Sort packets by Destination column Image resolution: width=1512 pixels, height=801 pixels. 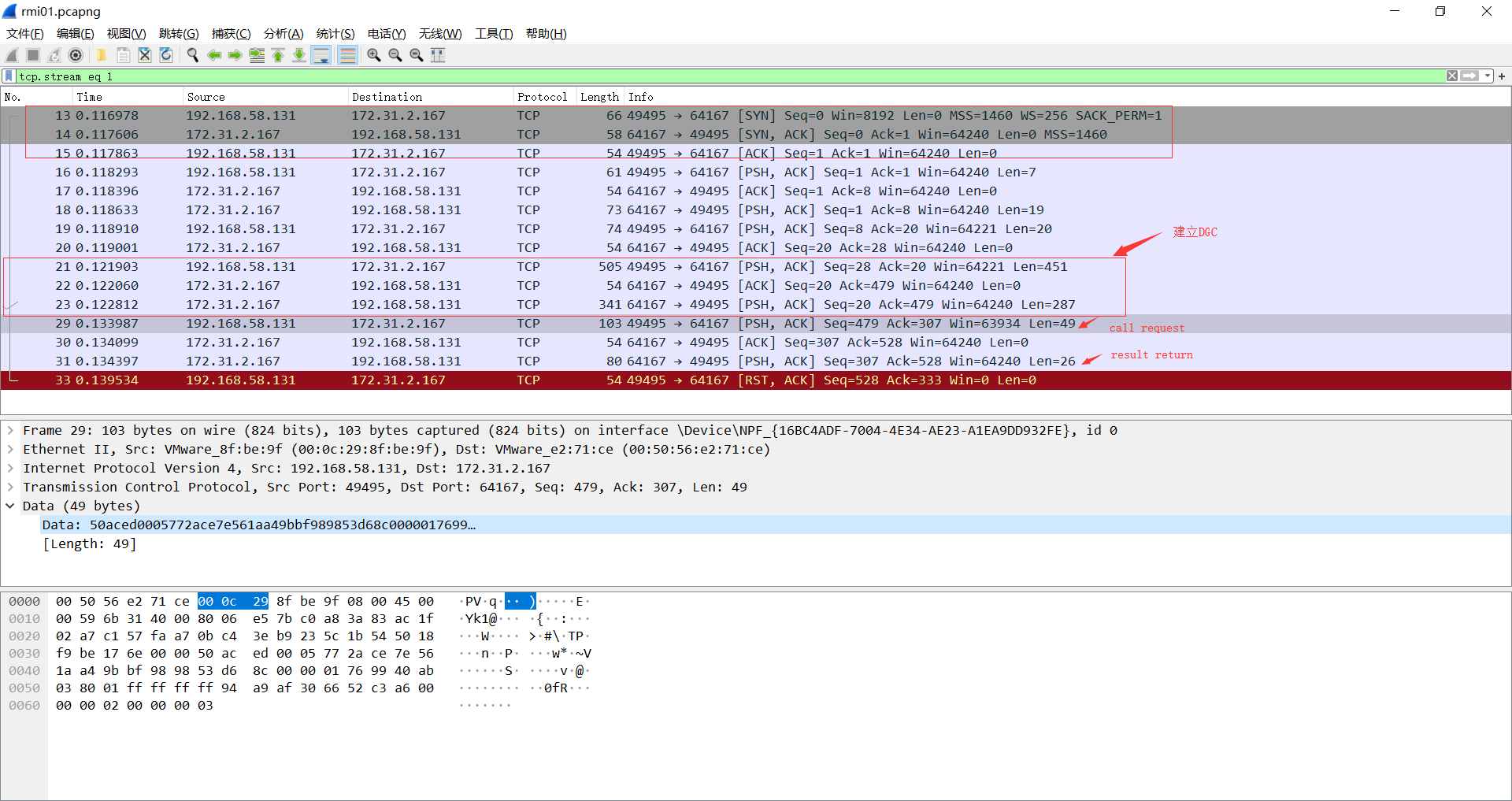click(430, 97)
